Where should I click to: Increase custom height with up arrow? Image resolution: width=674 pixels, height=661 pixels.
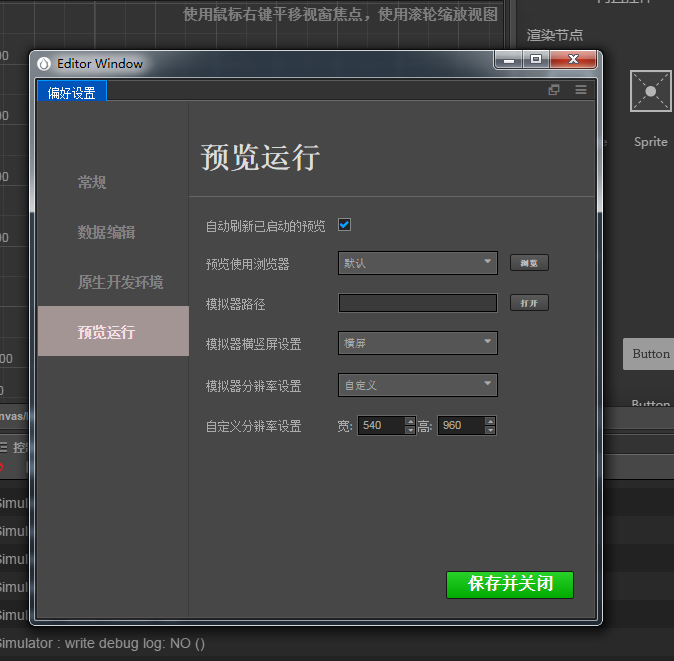490,421
